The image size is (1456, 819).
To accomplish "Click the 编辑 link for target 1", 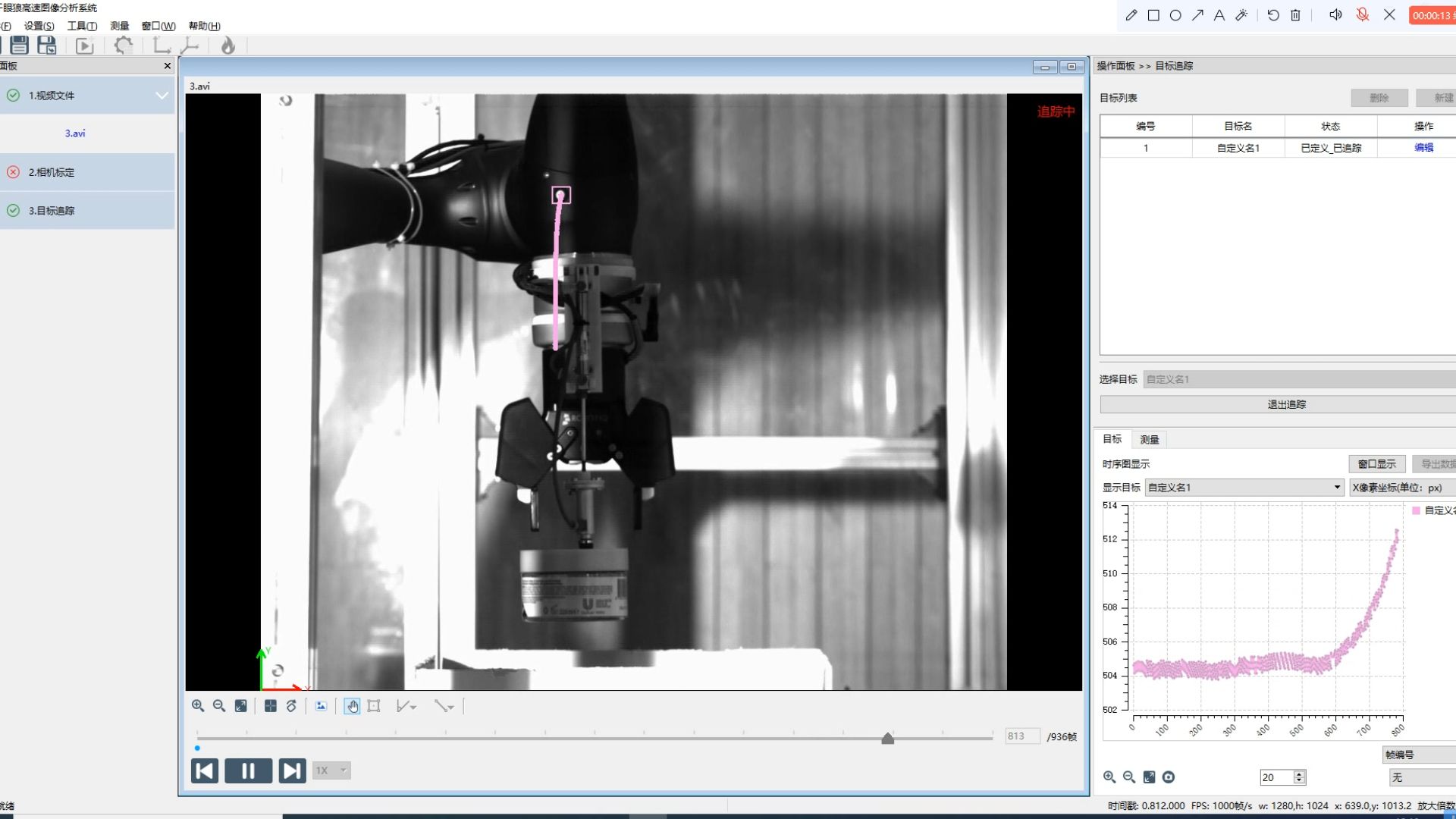I will 1423,148.
